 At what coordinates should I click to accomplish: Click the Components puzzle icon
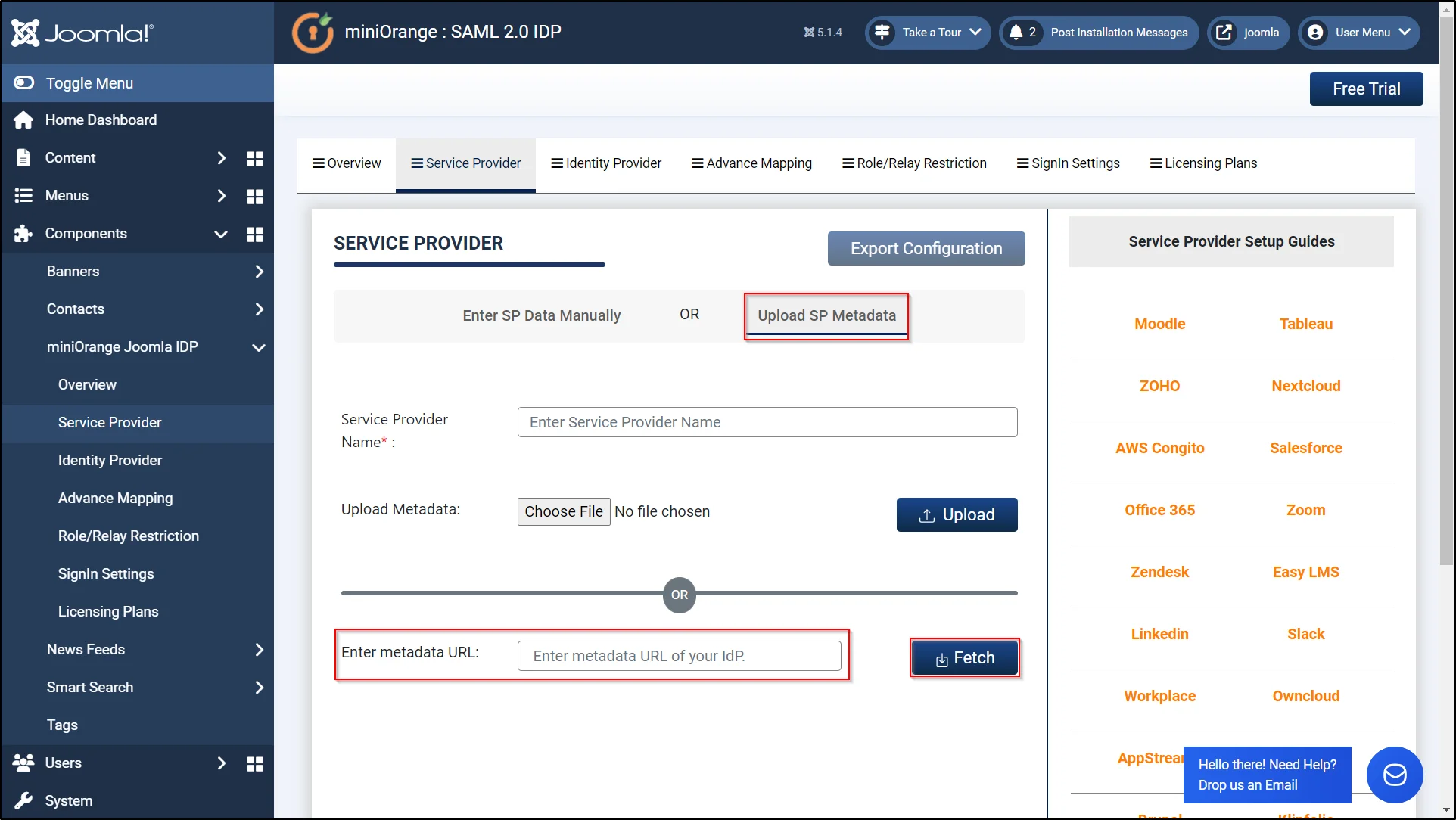pos(23,233)
